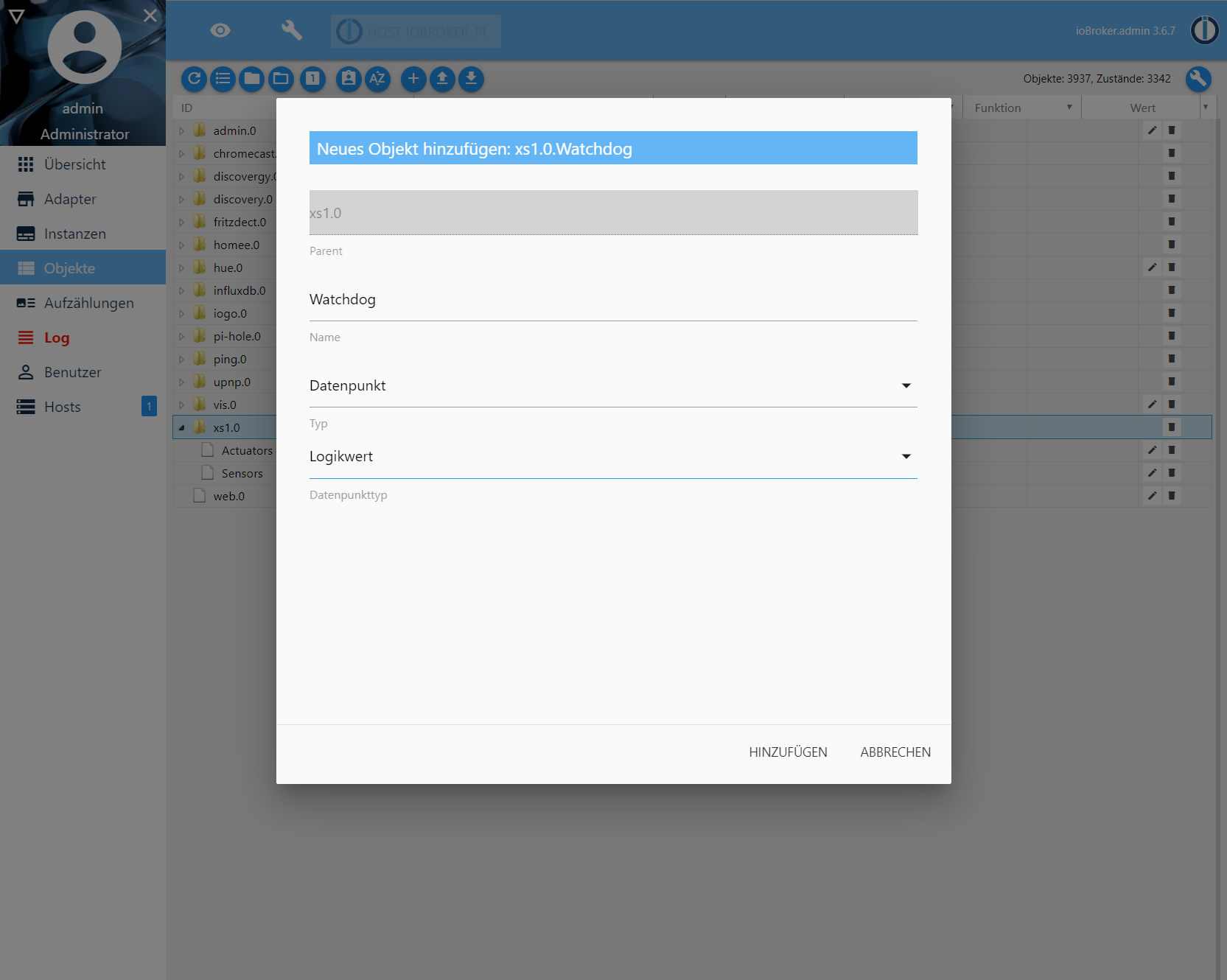Select the ping.0 tree row
The height and width of the screenshot is (980, 1227).
(230, 359)
